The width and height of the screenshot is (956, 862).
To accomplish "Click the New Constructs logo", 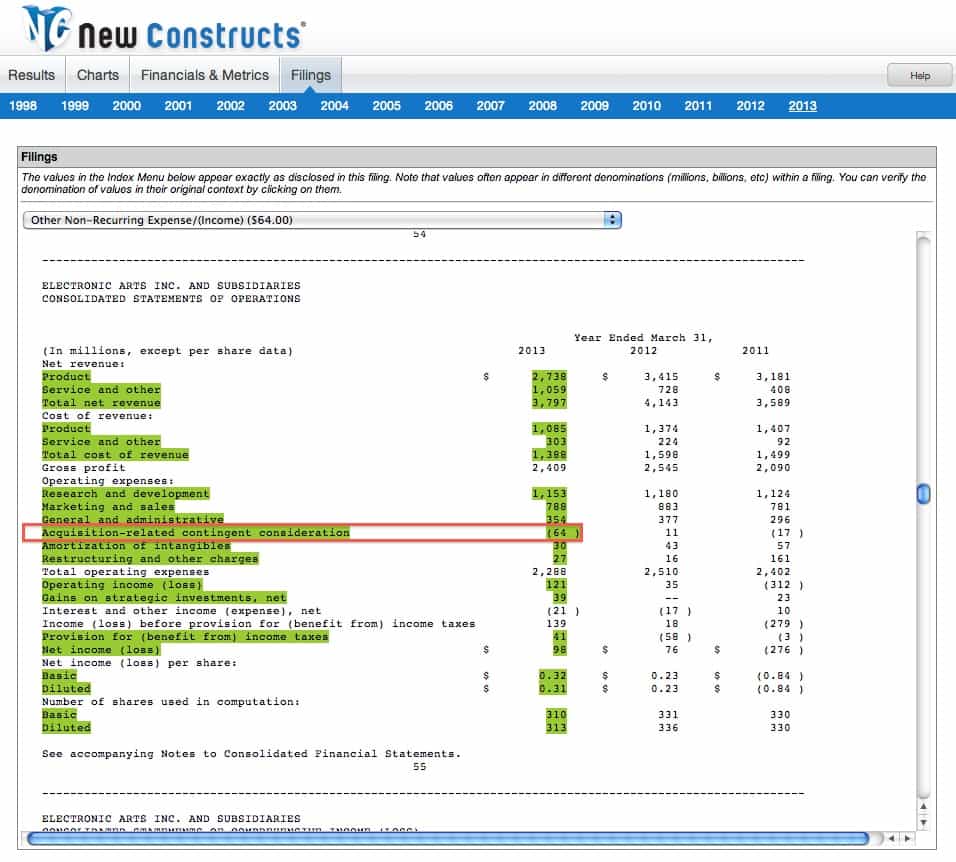I will [164, 29].
